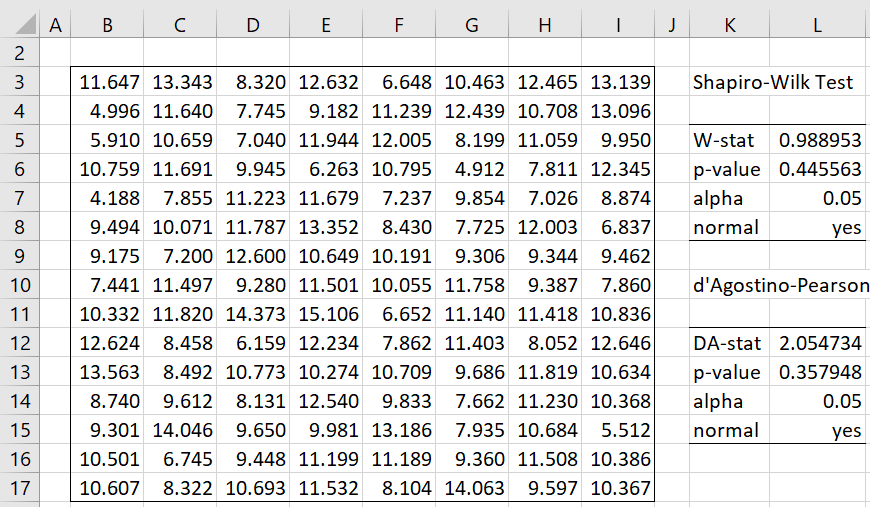Select cell containing 4.188

point(107,198)
